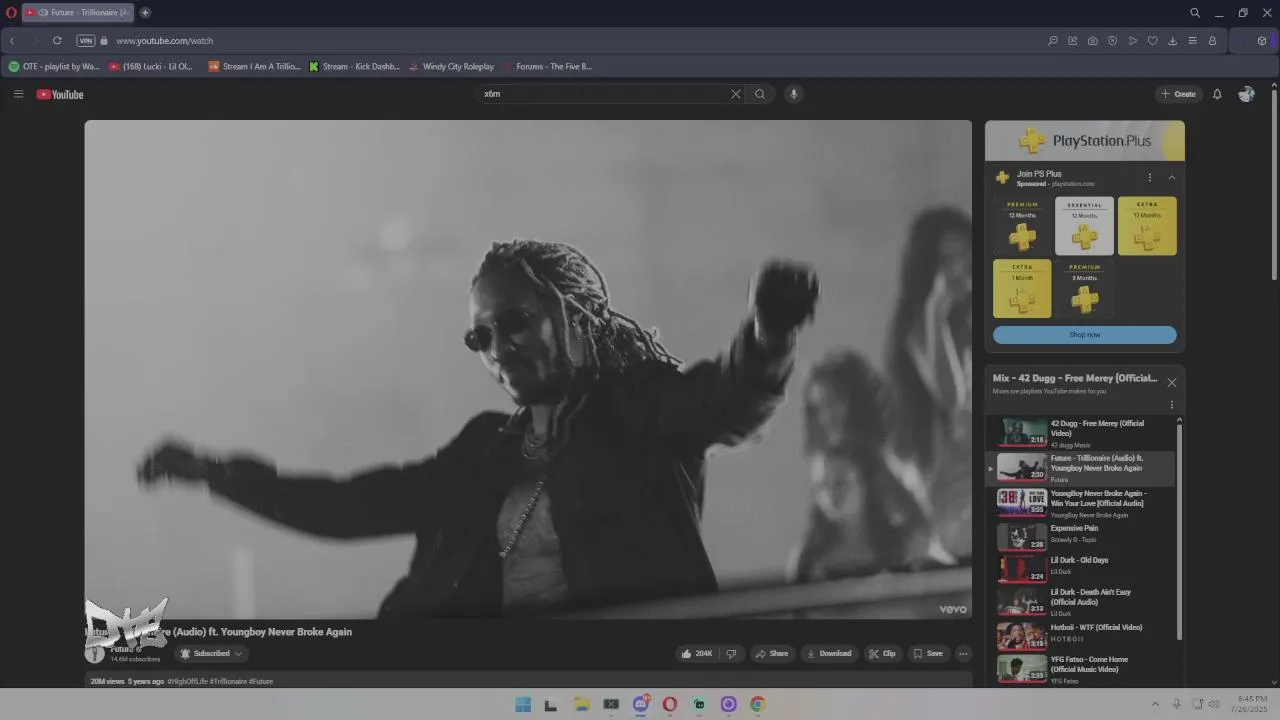The width and height of the screenshot is (1280, 720).
Task: Like the video with thumbs up
Action: click(697, 654)
